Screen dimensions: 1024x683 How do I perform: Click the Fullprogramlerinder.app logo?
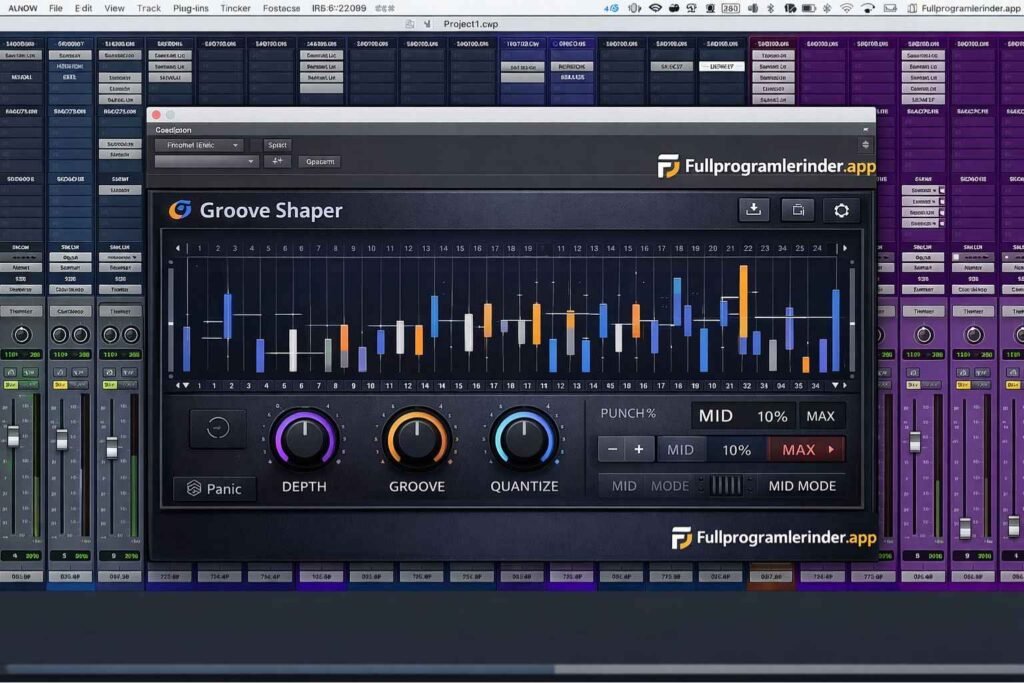[770, 167]
